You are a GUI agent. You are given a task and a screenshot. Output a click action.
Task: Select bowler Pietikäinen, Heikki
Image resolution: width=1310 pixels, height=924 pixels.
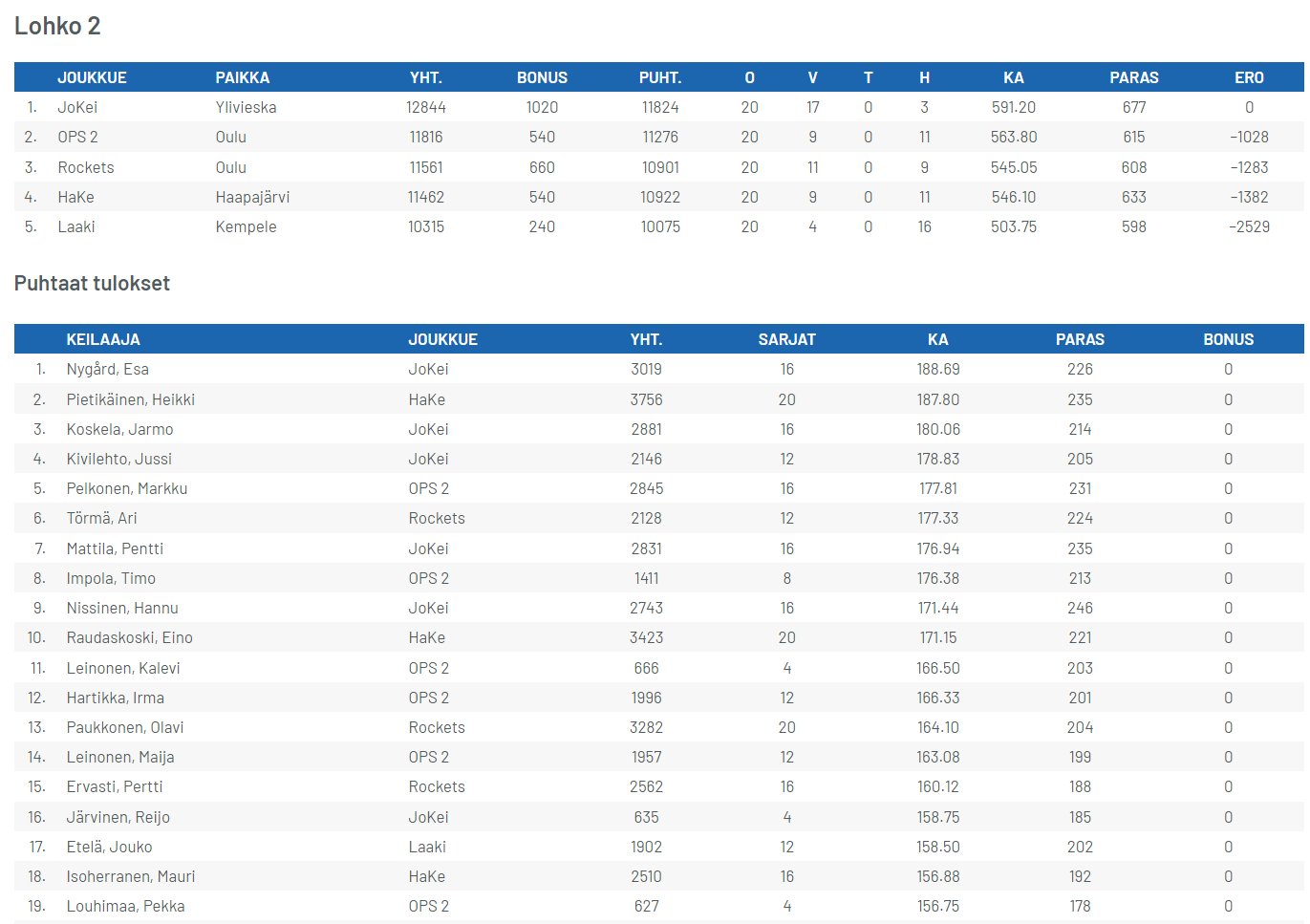coord(131,399)
